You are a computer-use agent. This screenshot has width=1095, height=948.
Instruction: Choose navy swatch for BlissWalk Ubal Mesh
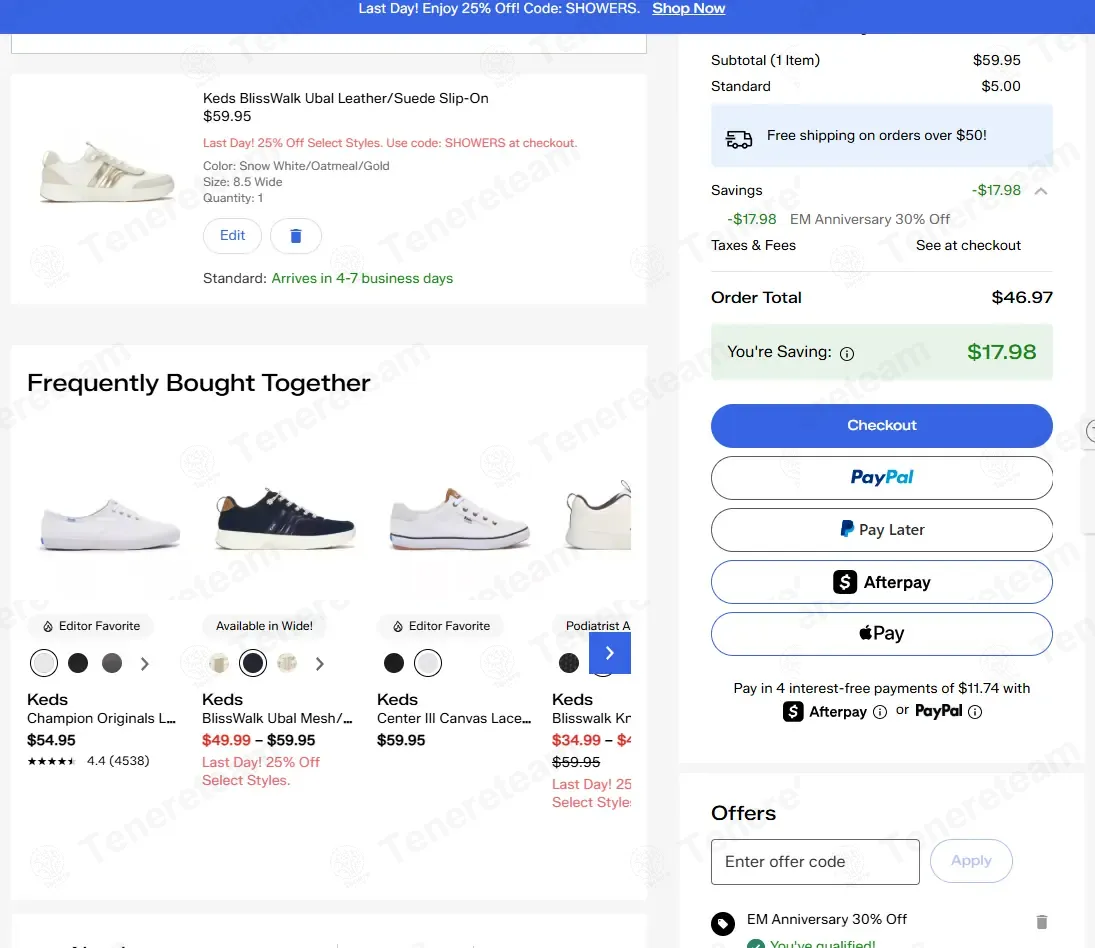pyautogui.click(x=253, y=663)
